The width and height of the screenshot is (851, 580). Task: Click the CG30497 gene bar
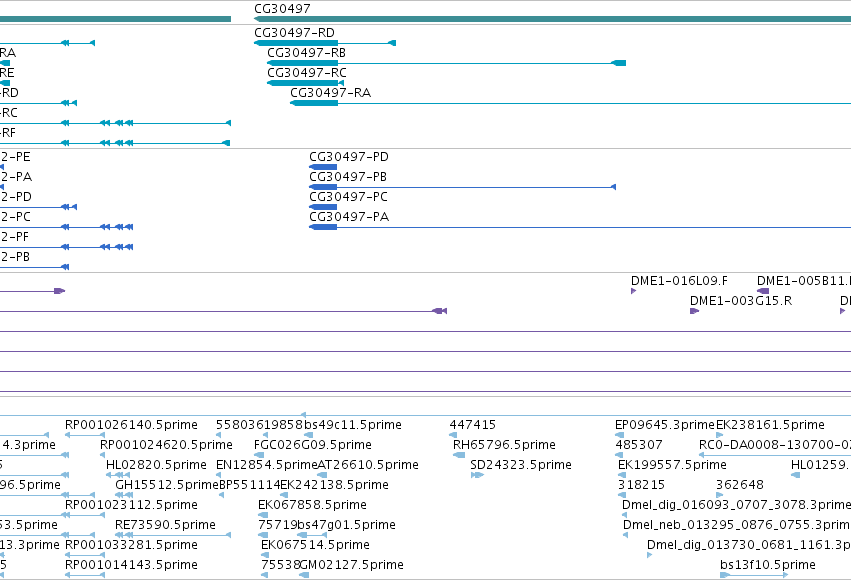pyautogui.click(x=552, y=19)
